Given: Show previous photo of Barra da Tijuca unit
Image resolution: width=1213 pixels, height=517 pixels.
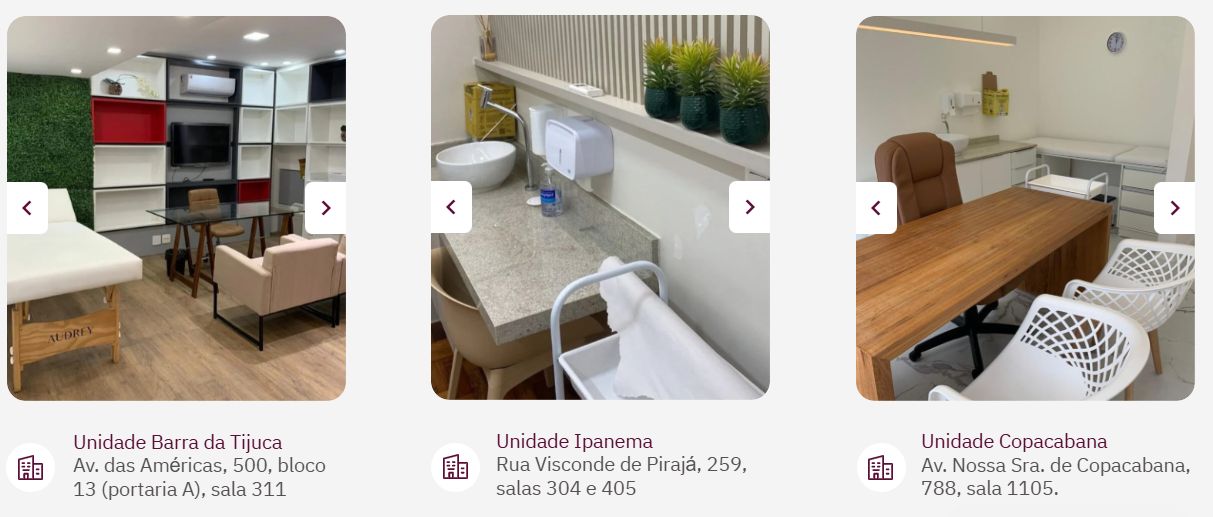Looking at the screenshot, I should pos(27,208).
